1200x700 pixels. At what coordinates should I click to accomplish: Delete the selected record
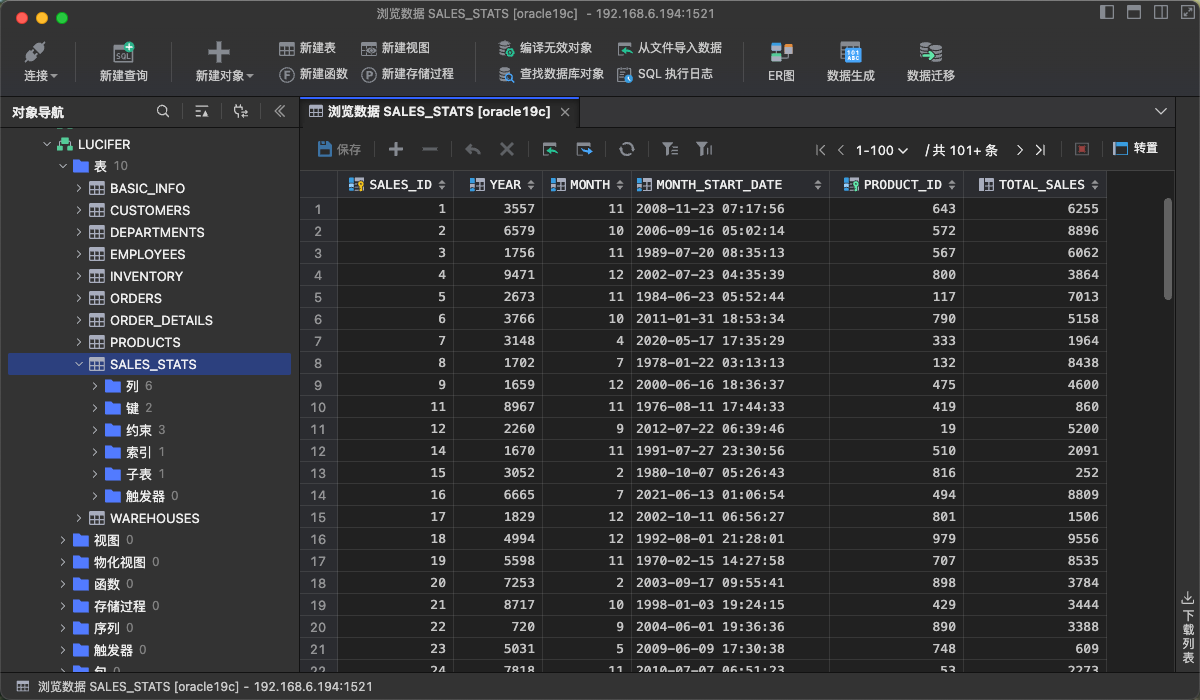click(x=430, y=148)
